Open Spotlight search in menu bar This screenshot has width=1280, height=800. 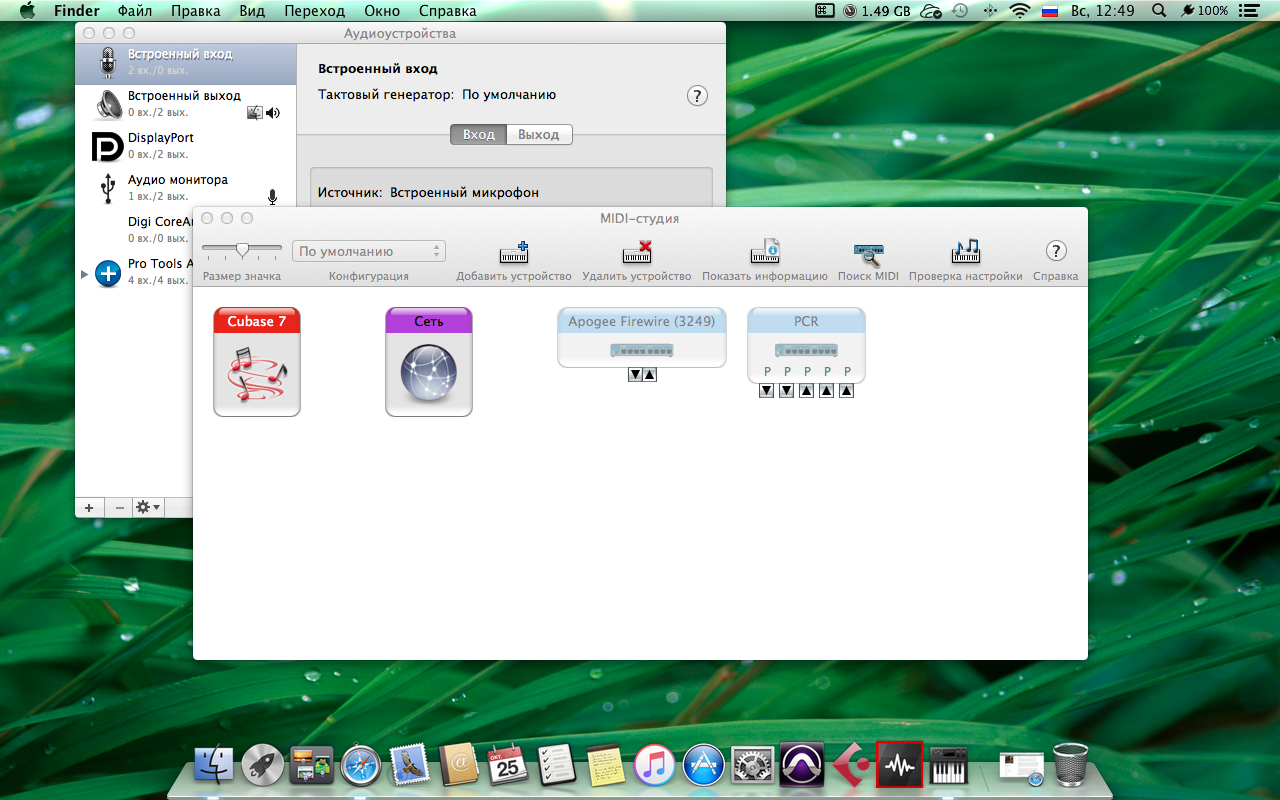[1159, 11]
